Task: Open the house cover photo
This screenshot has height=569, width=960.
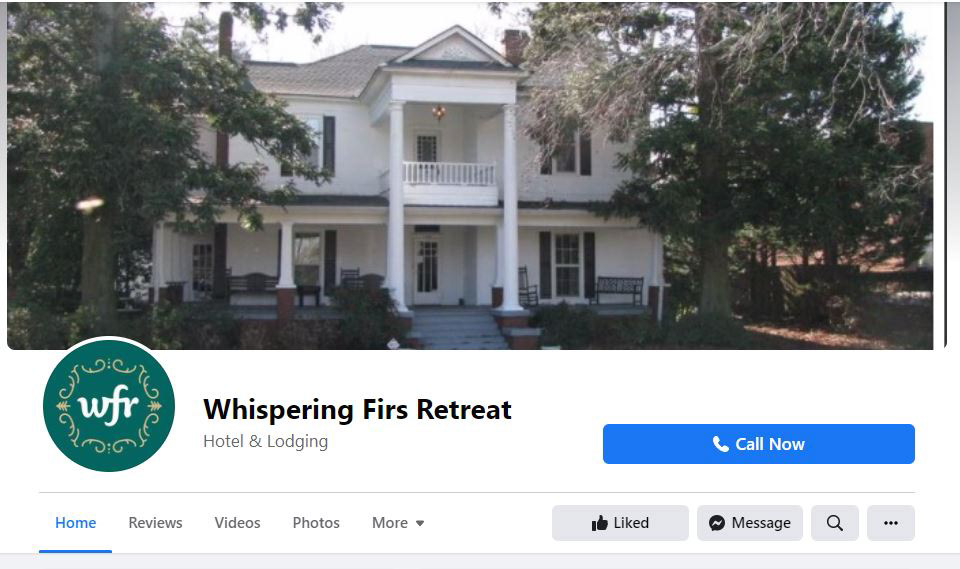Action: click(470, 176)
